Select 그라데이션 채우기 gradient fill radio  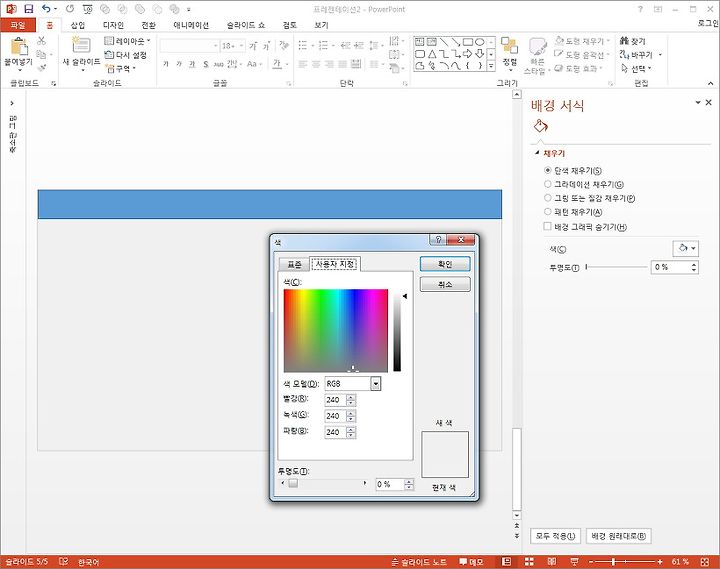(547, 184)
